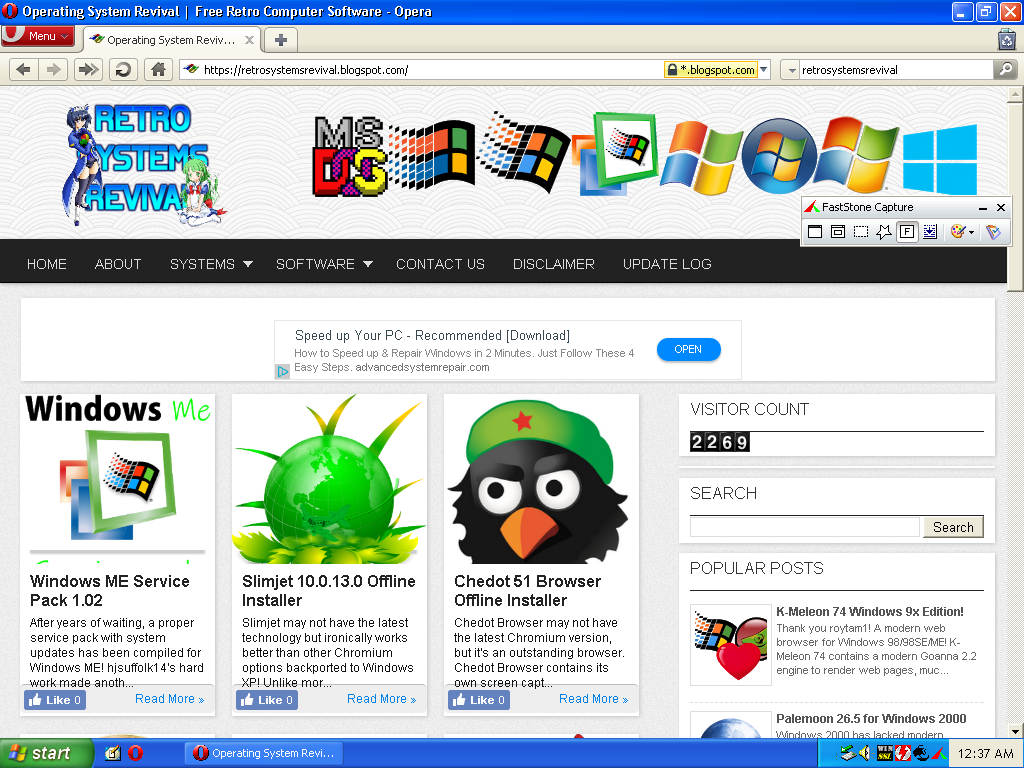This screenshot has width=1024, height=768.
Task: Like the Chedot 51 Browser post
Action: pyautogui.click(x=479, y=699)
